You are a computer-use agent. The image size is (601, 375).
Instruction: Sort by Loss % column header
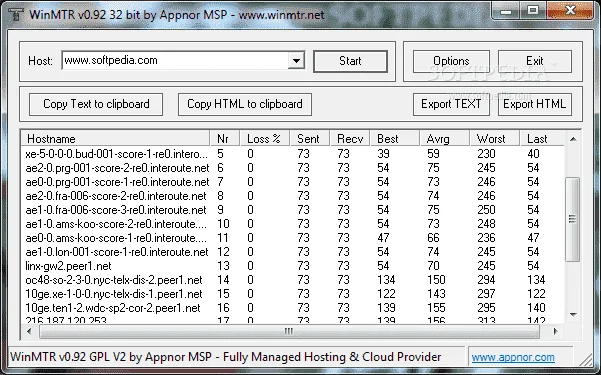265,138
